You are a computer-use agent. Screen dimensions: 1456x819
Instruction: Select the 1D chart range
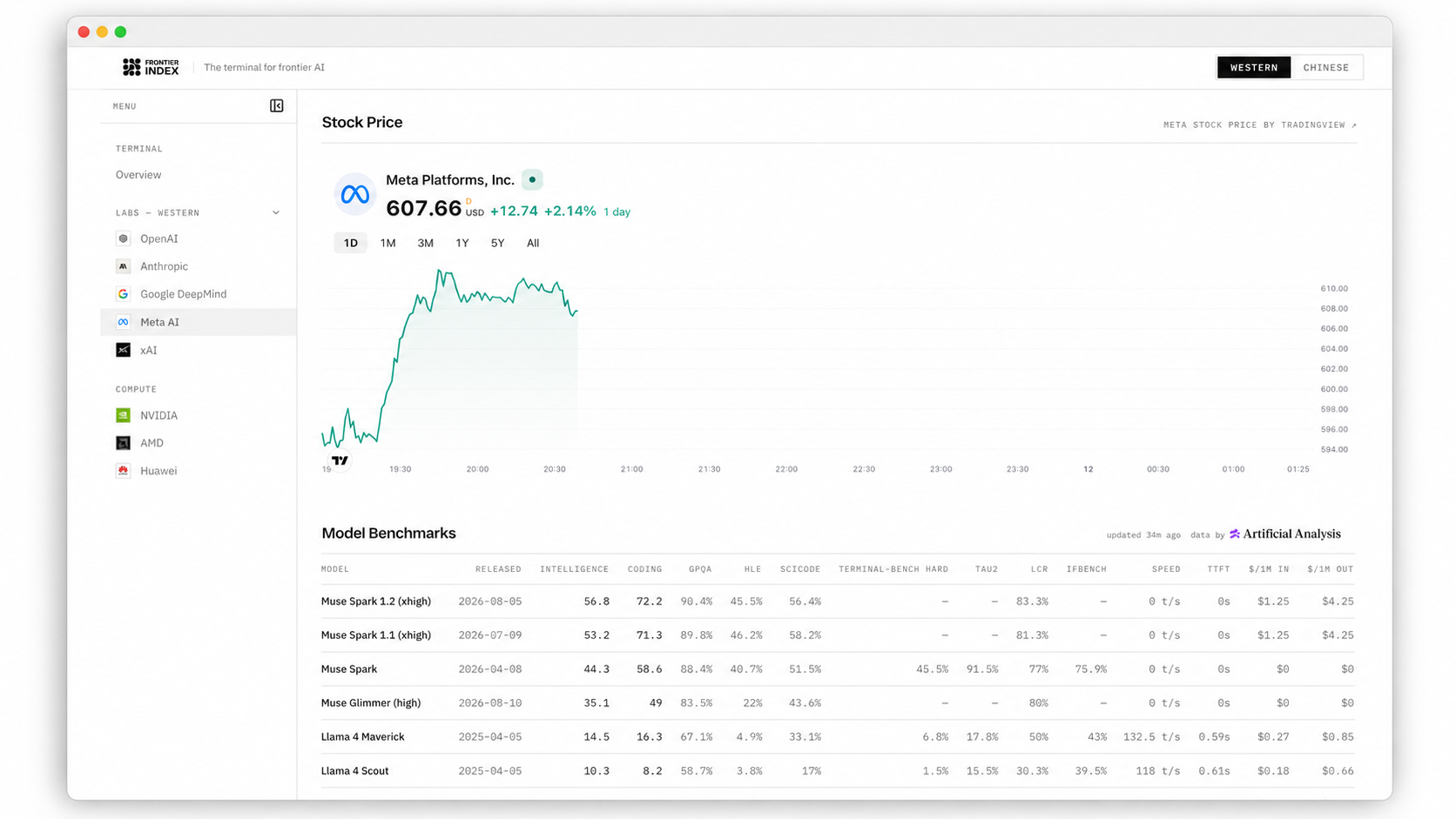(350, 243)
